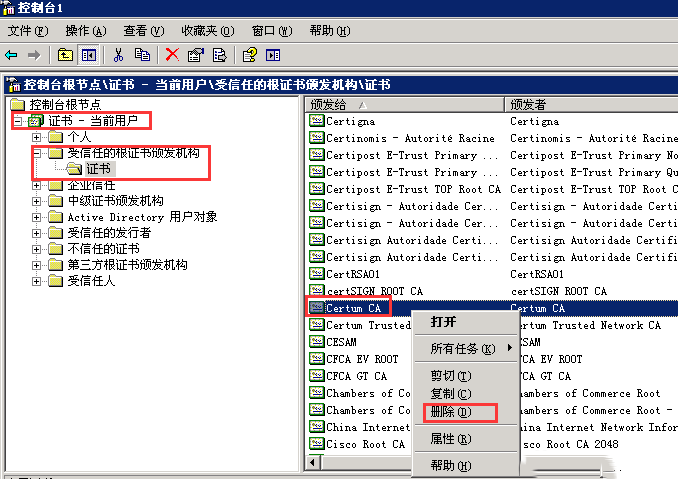This screenshot has height=479, width=678.
Task: Click the certSIGN ROOT CA certificate icon
Action: tap(317, 291)
